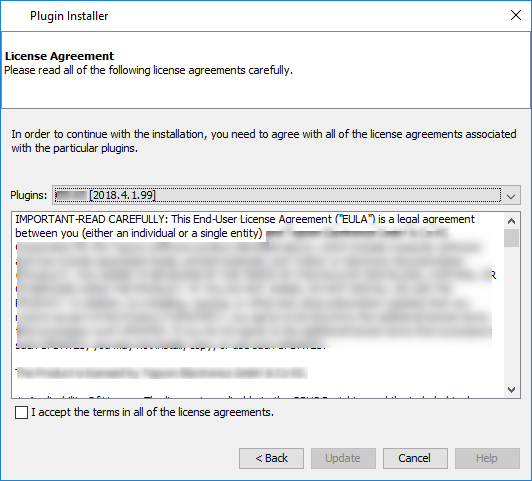Click the Help button

(x=487, y=458)
